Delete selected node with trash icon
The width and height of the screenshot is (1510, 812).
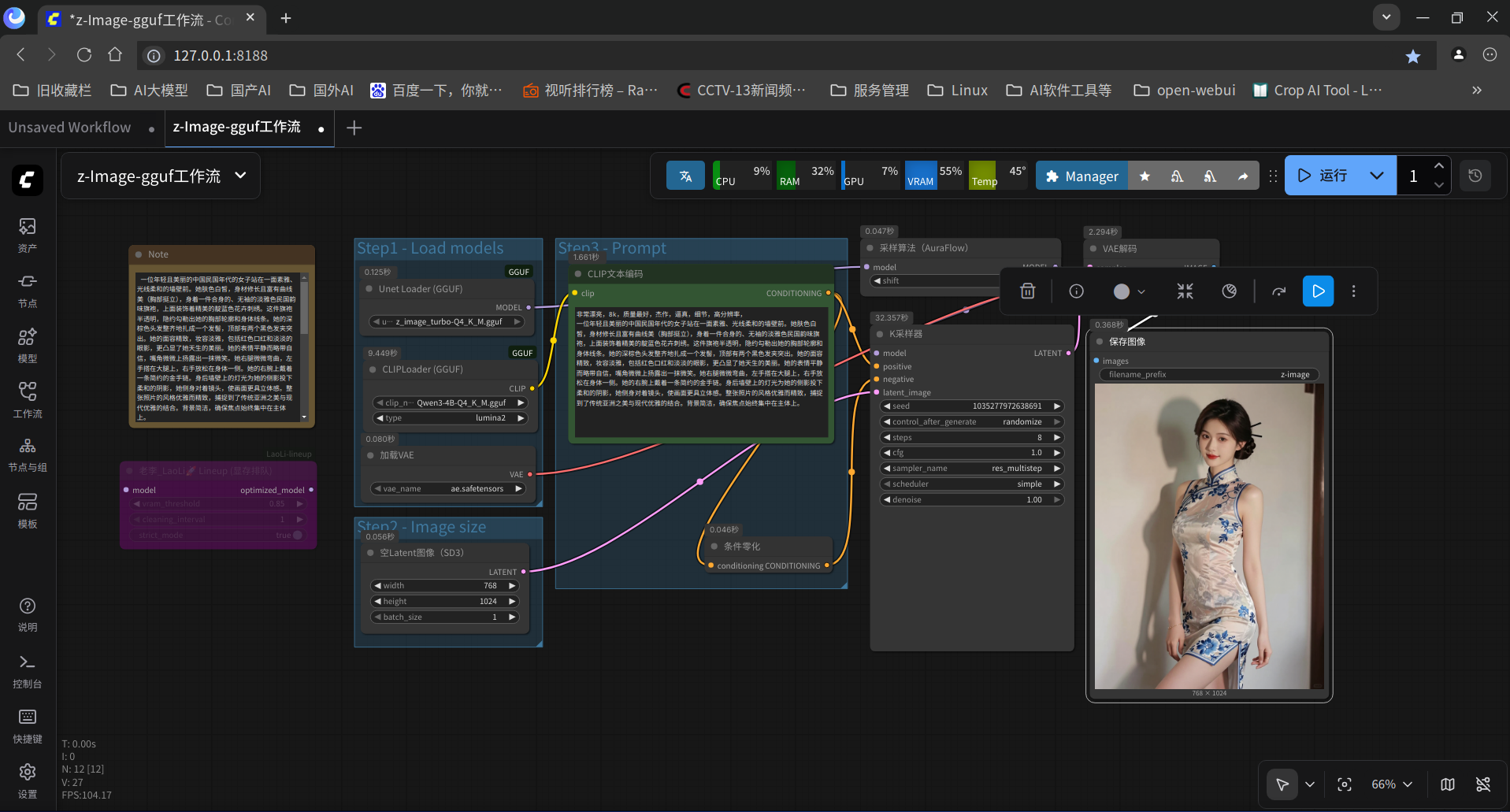tap(1027, 291)
